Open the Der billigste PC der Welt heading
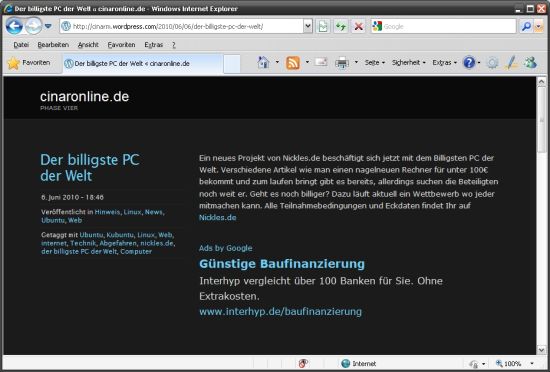This screenshot has height=372, width=550. pyautogui.click(x=90, y=168)
